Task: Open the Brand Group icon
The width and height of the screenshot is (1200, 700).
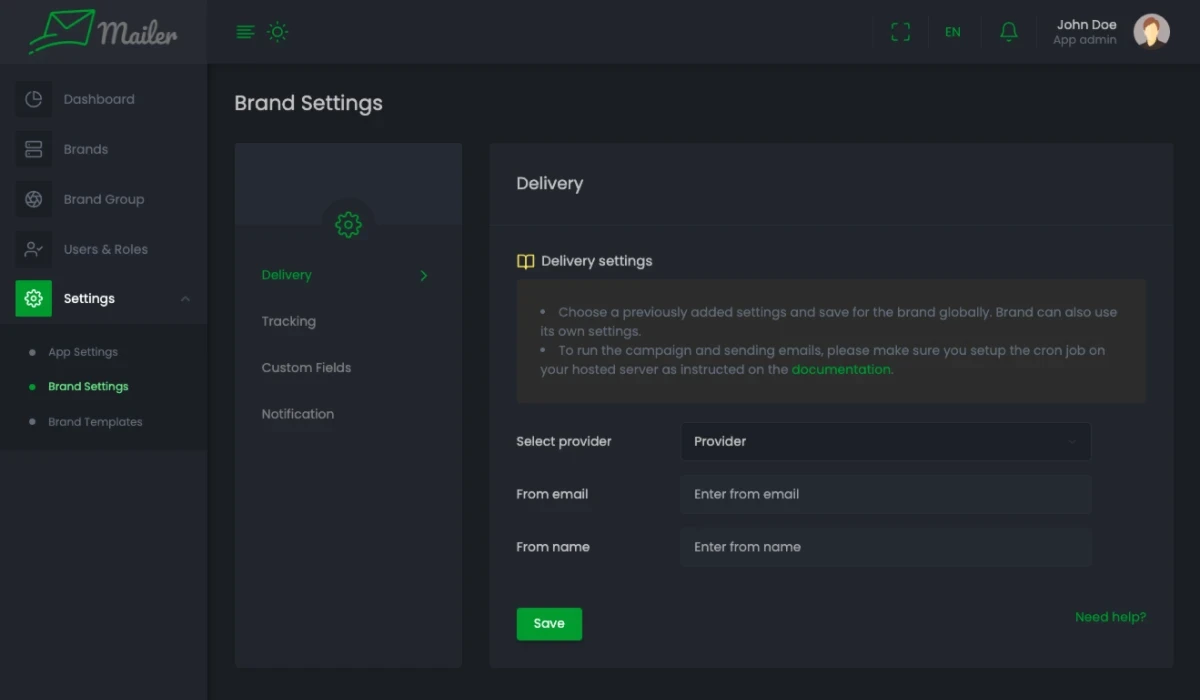Action: 34,199
